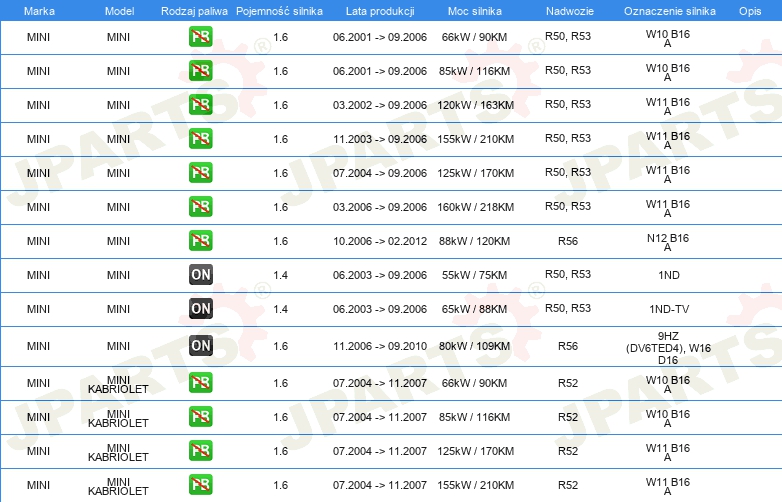Click body R56 in the 80kW/109KM row
Viewport: 782px width, 502px height.
pos(568,346)
